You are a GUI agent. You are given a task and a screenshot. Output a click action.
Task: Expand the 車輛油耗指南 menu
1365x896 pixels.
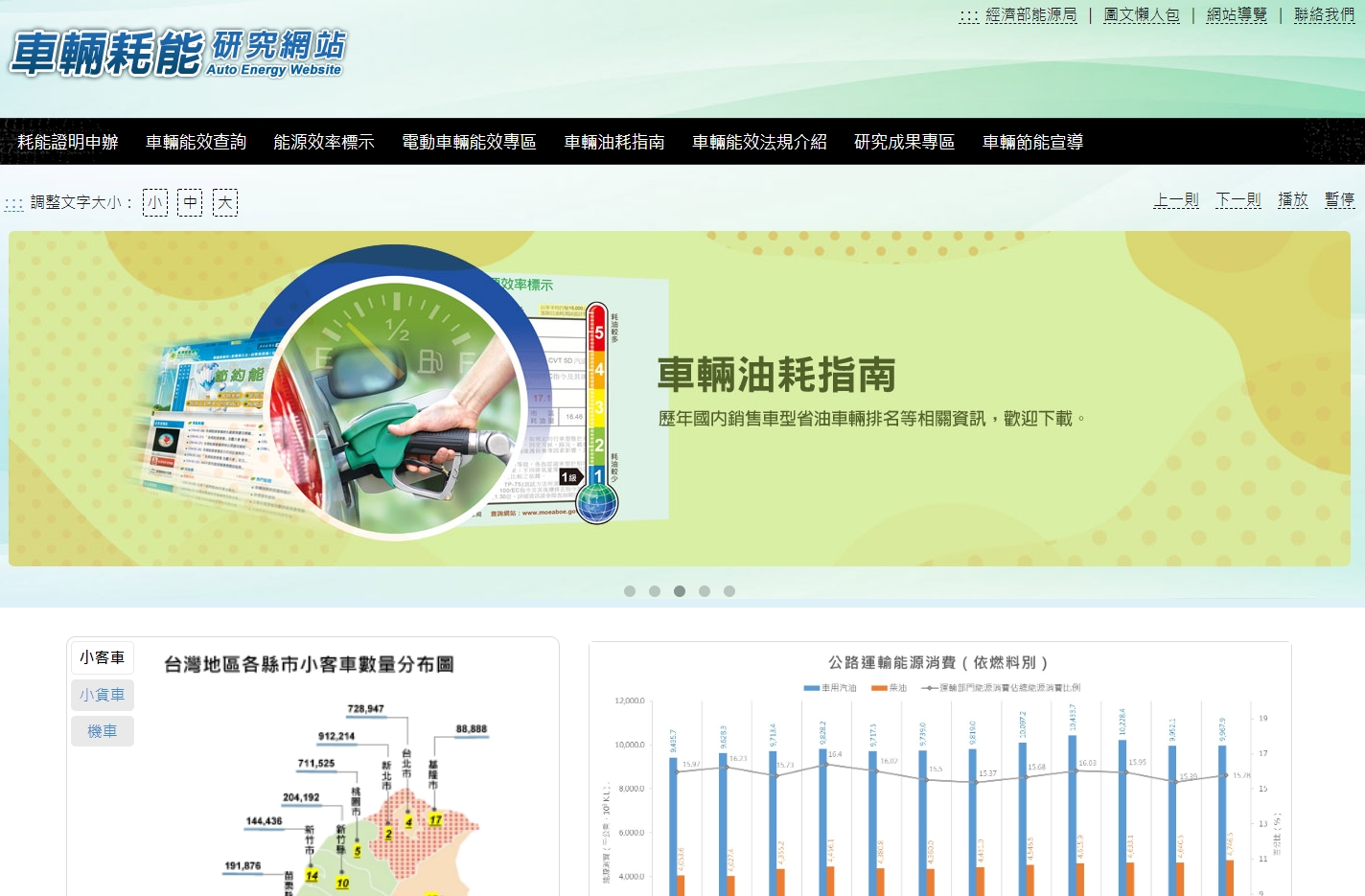pos(614,142)
